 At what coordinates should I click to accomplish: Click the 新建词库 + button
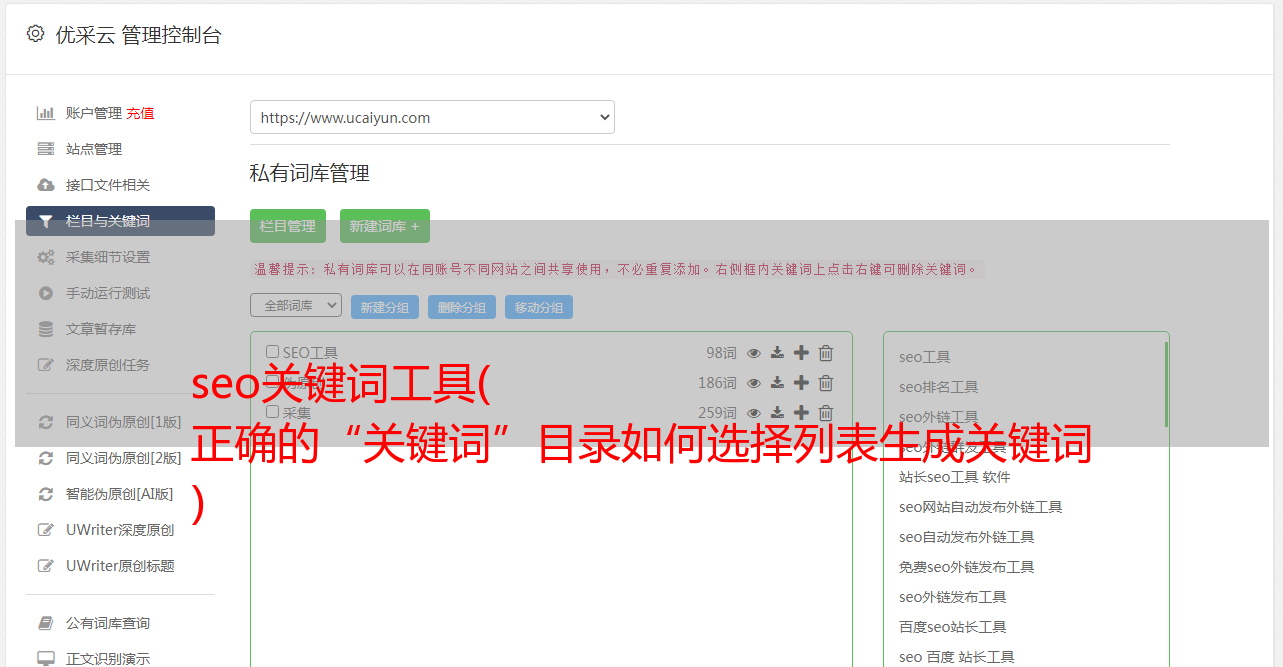[x=385, y=226]
